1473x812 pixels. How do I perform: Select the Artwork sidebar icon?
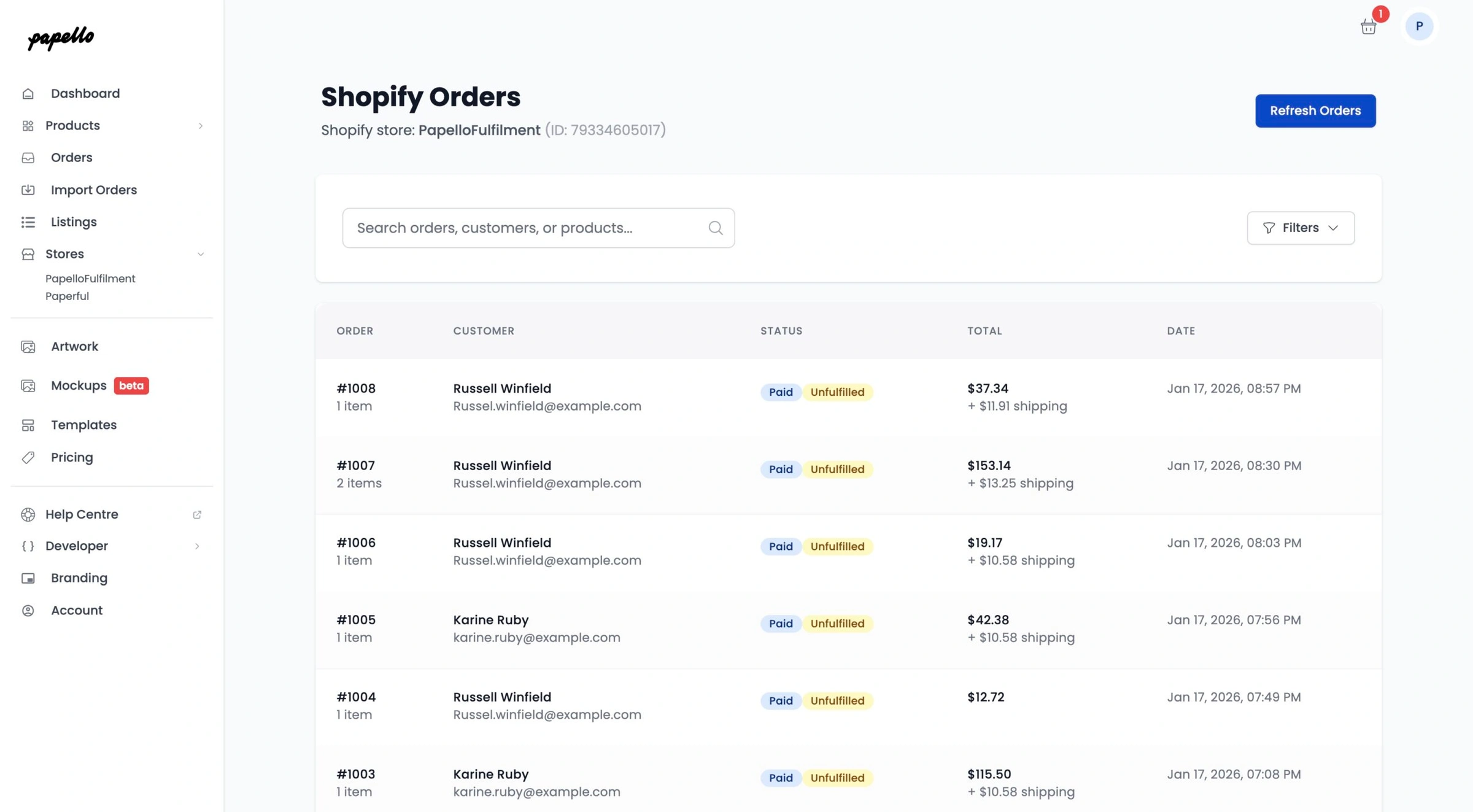point(28,346)
